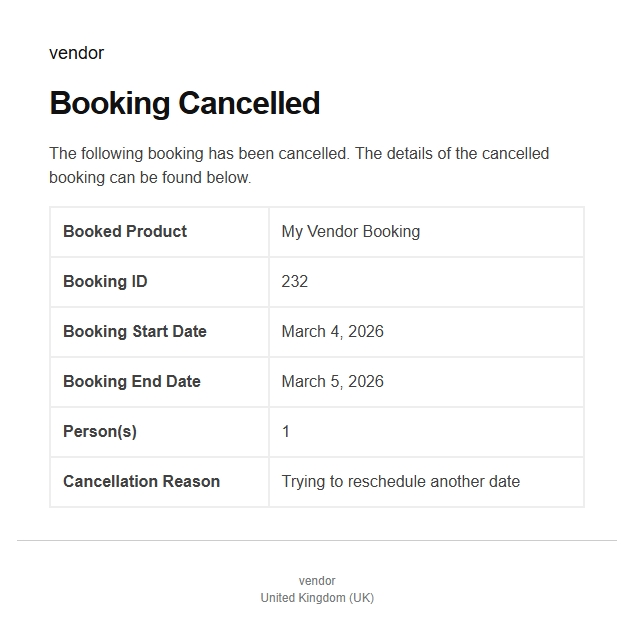This screenshot has width=632, height=630.
Task: Click the vendor name at the top
Action: [76, 53]
